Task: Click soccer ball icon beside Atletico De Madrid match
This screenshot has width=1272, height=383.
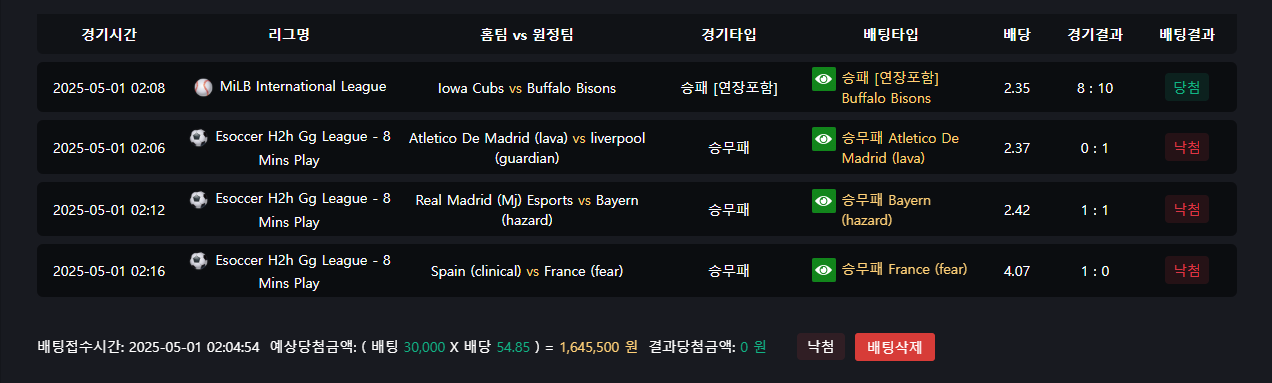Action: [198, 137]
